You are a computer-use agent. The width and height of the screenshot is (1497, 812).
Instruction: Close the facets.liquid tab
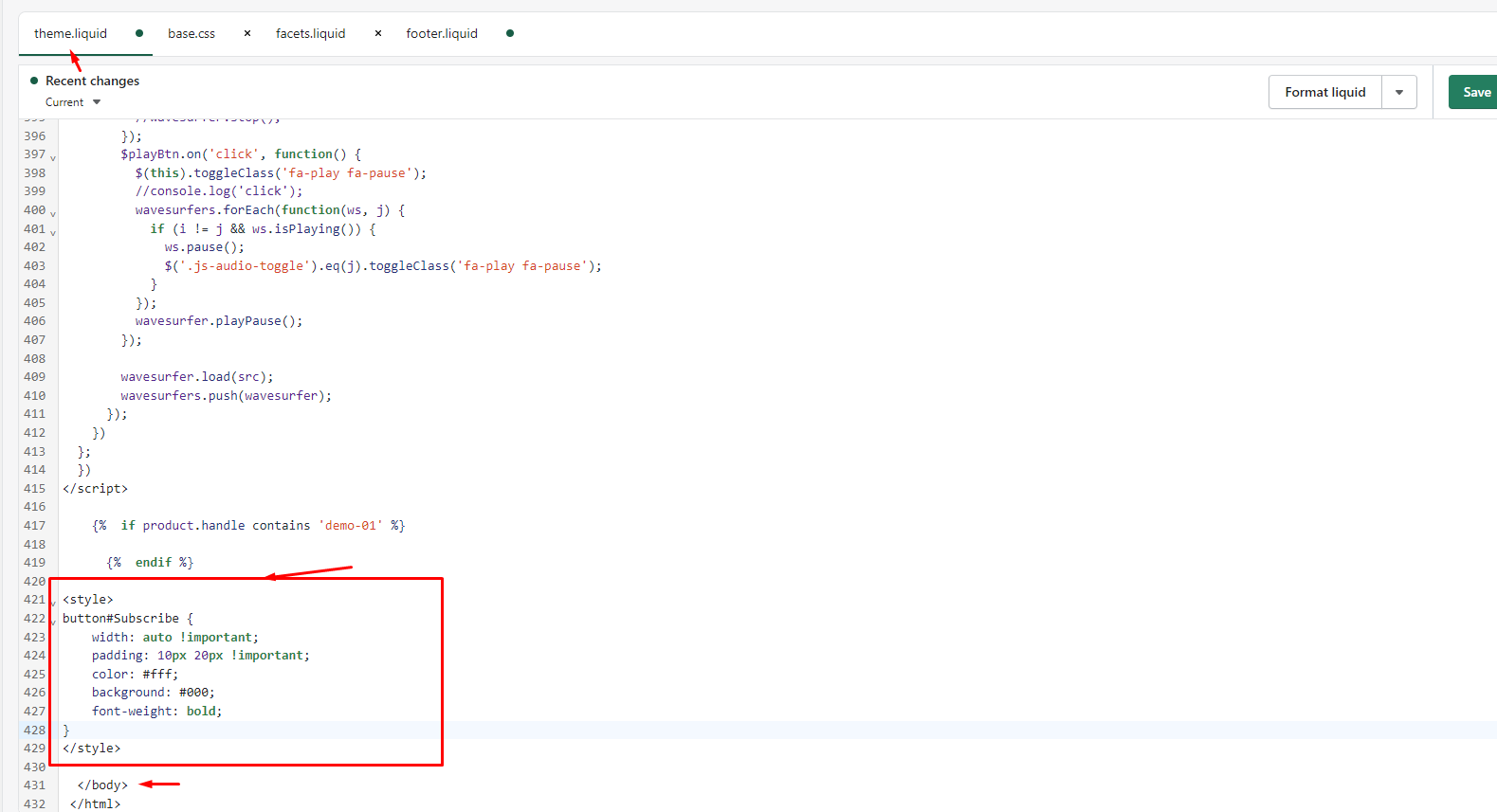click(x=378, y=33)
